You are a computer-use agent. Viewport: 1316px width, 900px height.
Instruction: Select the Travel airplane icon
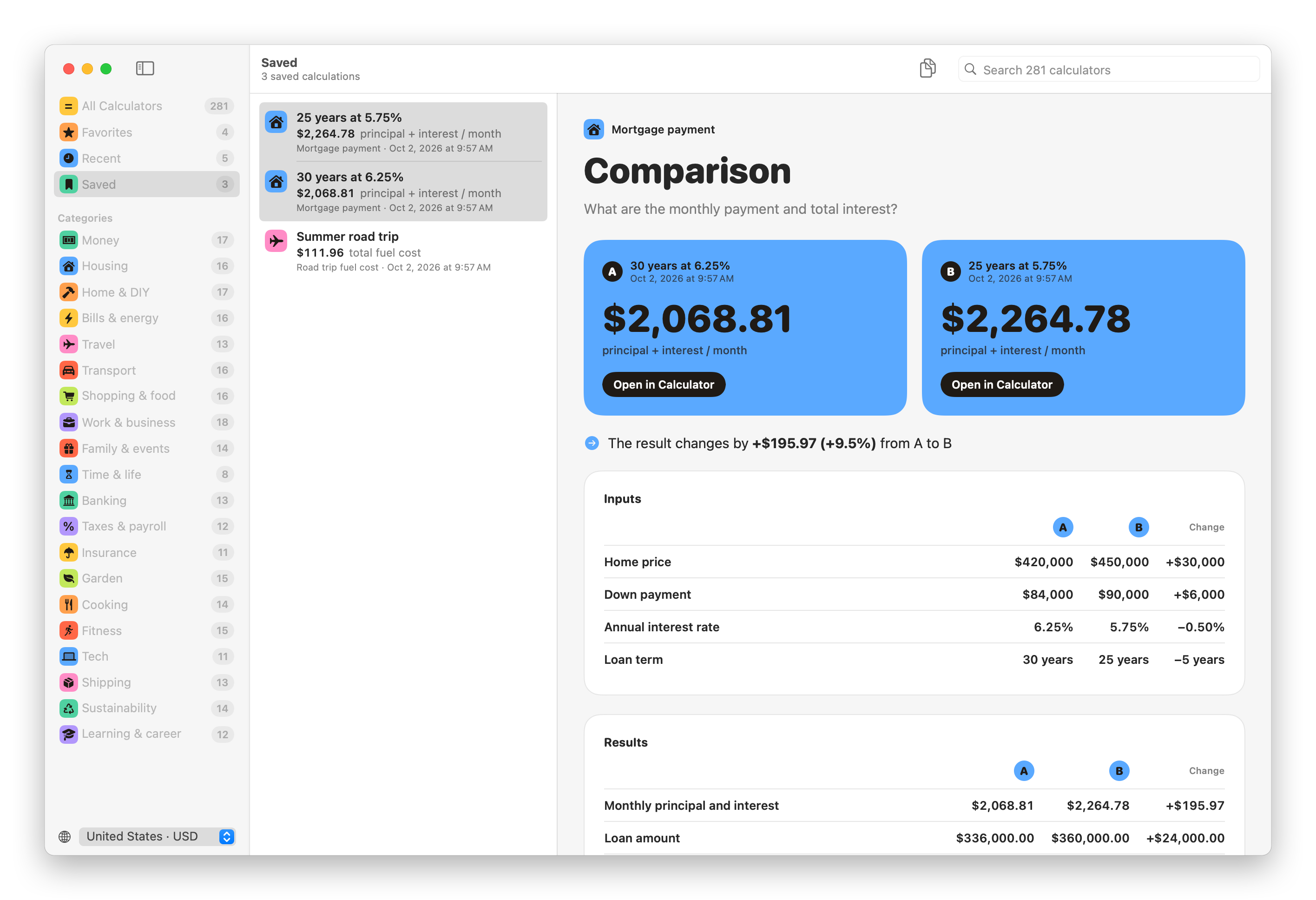[68, 344]
